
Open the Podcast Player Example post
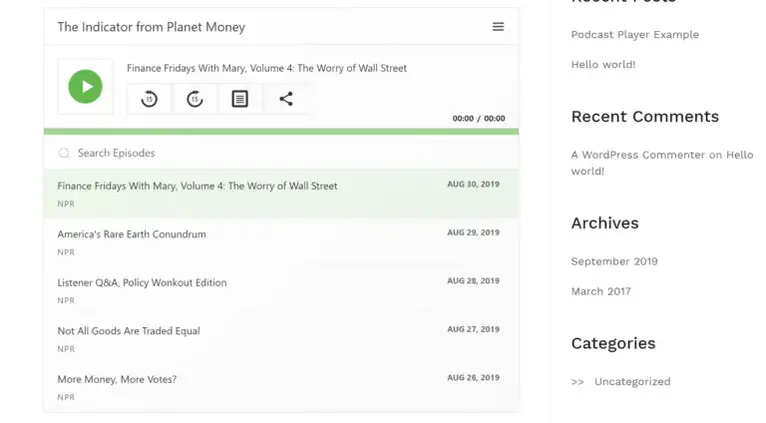coord(635,35)
